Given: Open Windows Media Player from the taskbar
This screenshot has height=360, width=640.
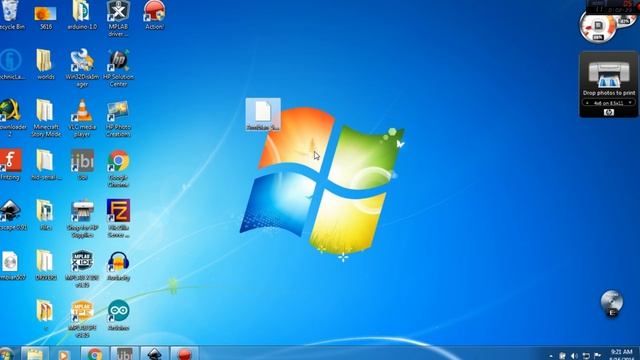Looking at the screenshot, I should (64, 354).
